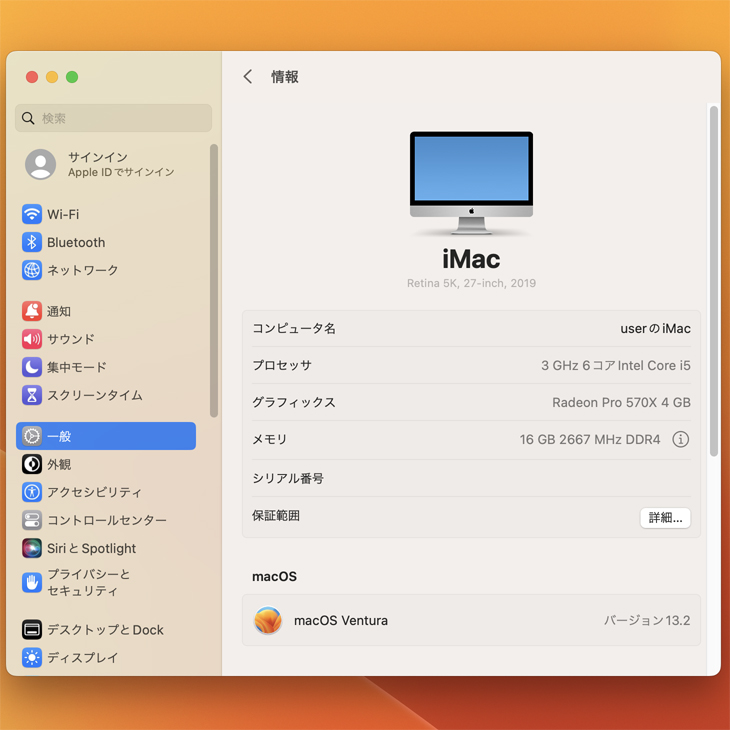Image resolution: width=730 pixels, height=730 pixels.
Task: Click the 検索 search field
Action: point(114,118)
